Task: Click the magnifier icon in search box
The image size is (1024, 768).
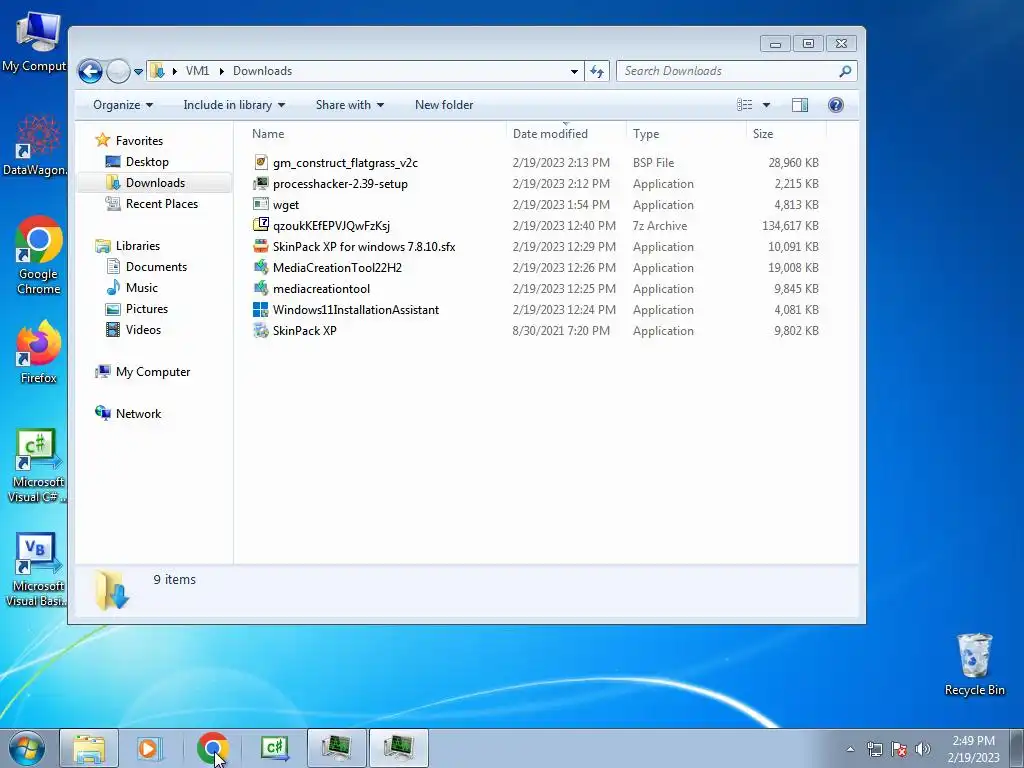Action: (845, 71)
